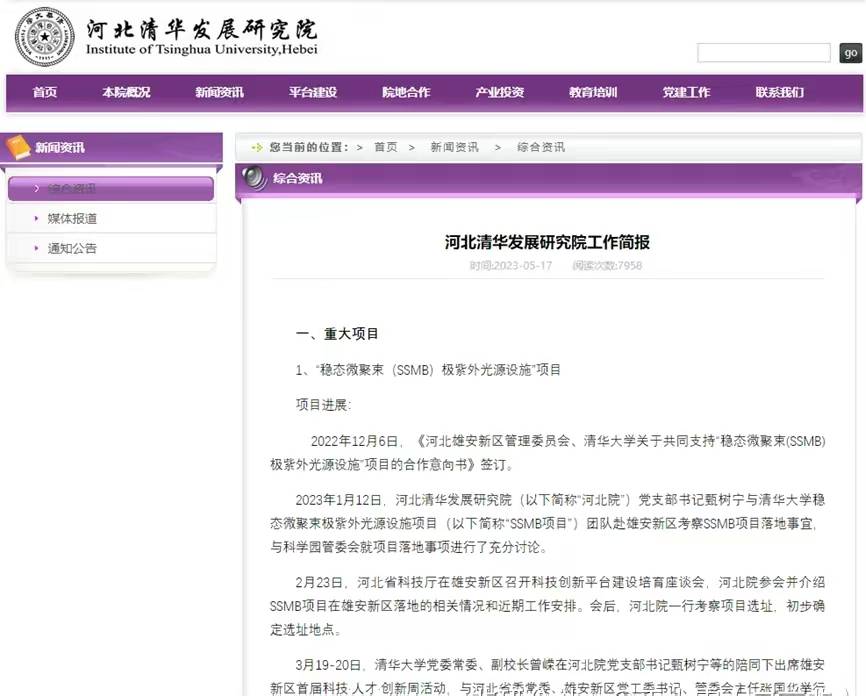Select 院地合作 in the navigation bar
Screen dimensions: 866x696
click(406, 92)
